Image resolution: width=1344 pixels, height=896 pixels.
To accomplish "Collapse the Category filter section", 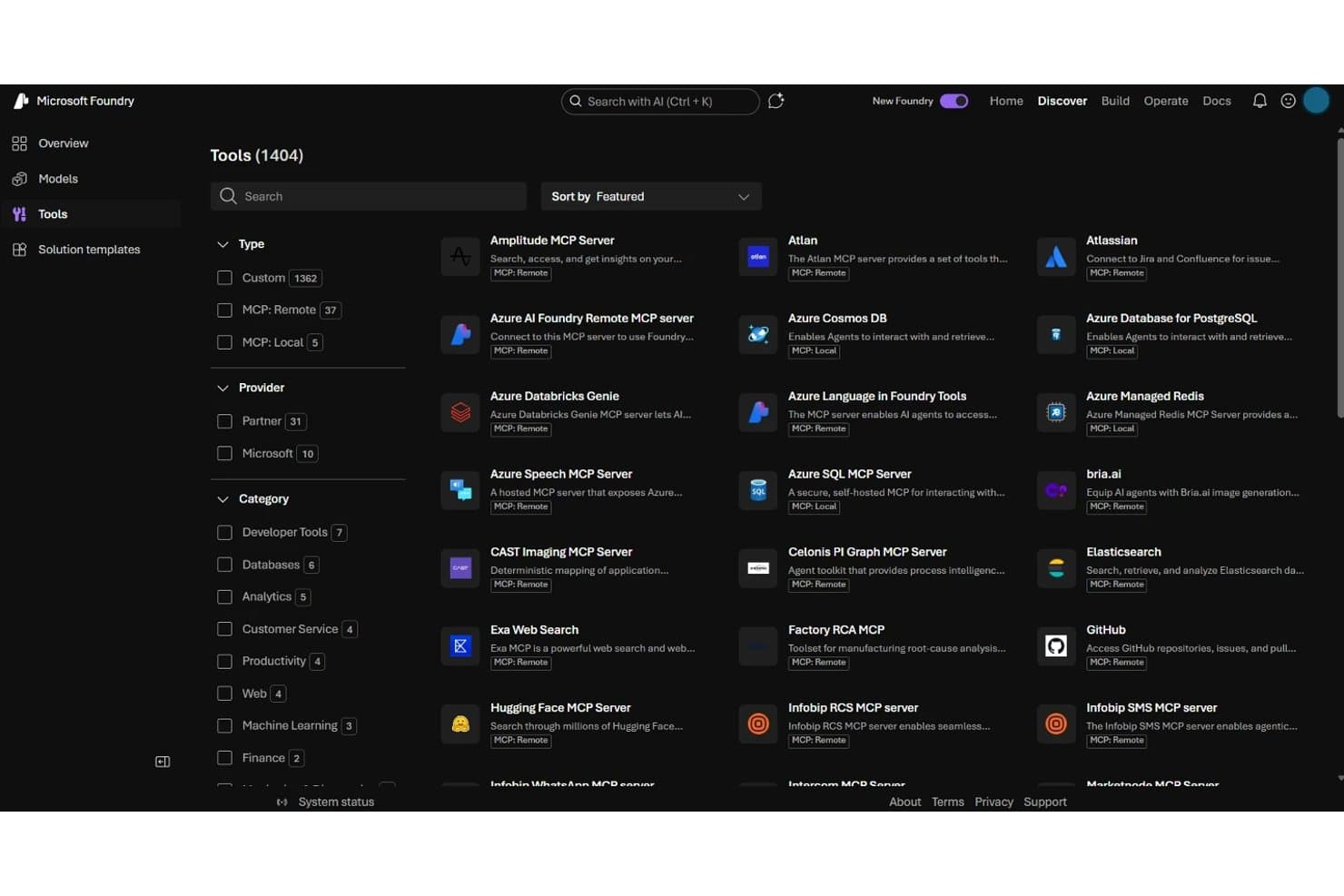I will click(222, 499).
